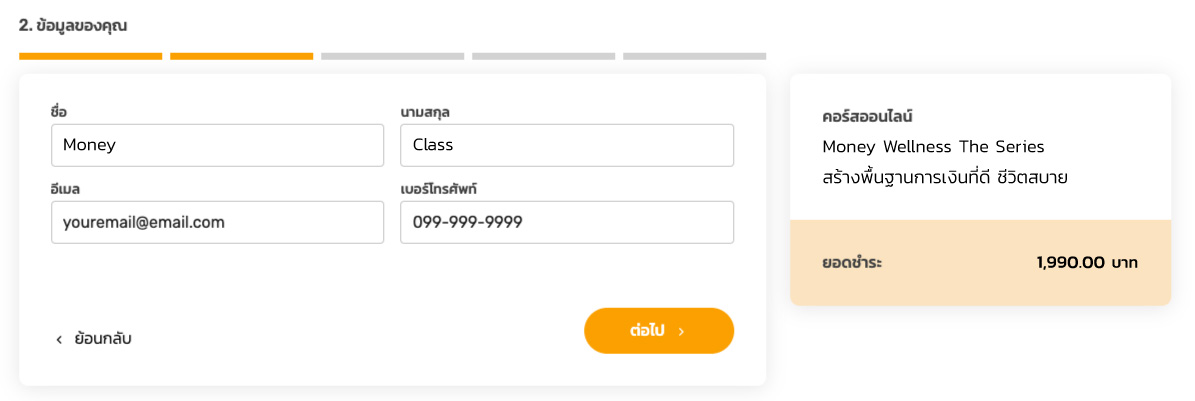Jump to the fourth progress step bar
The width and height of the screenshot is (1195, 401).
pos(543,56)
